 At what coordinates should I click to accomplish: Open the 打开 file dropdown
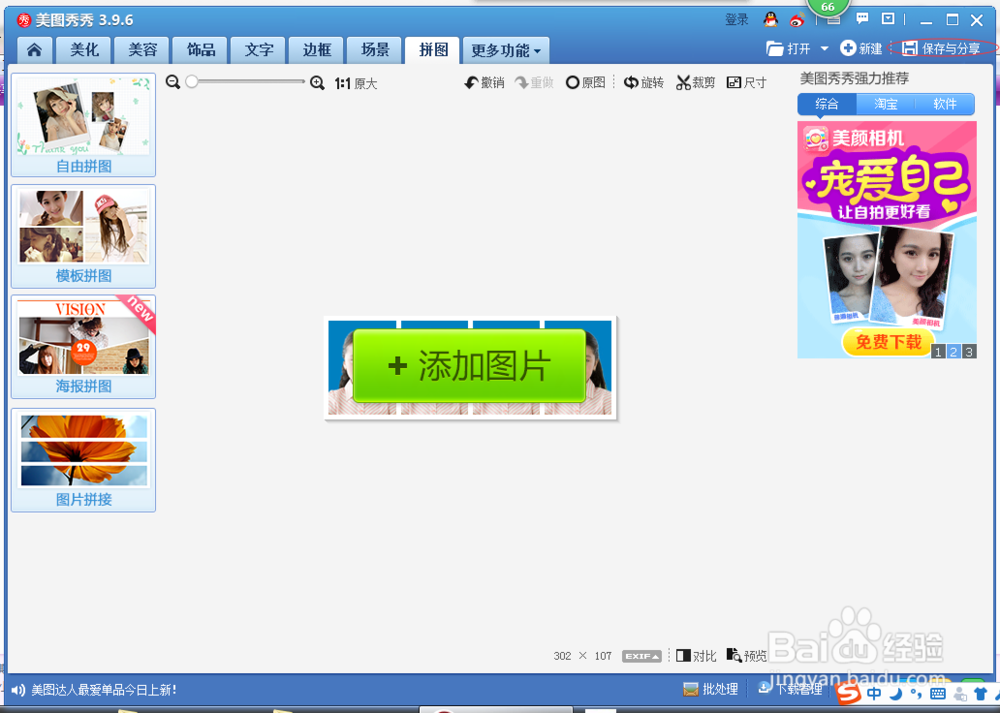coord(800,47)
